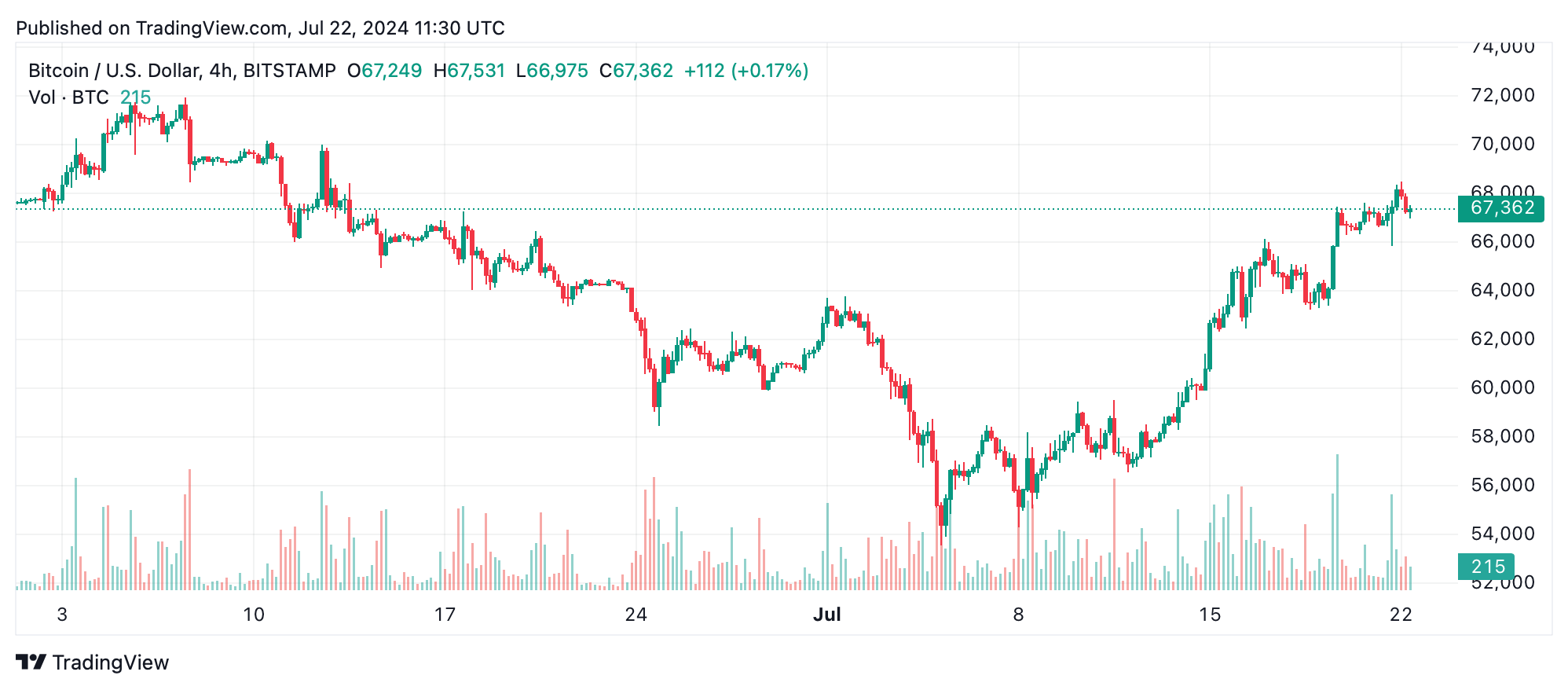Click the TradingView logo icon
This screenshot has height=690, width=1568.
pos(31,662)
